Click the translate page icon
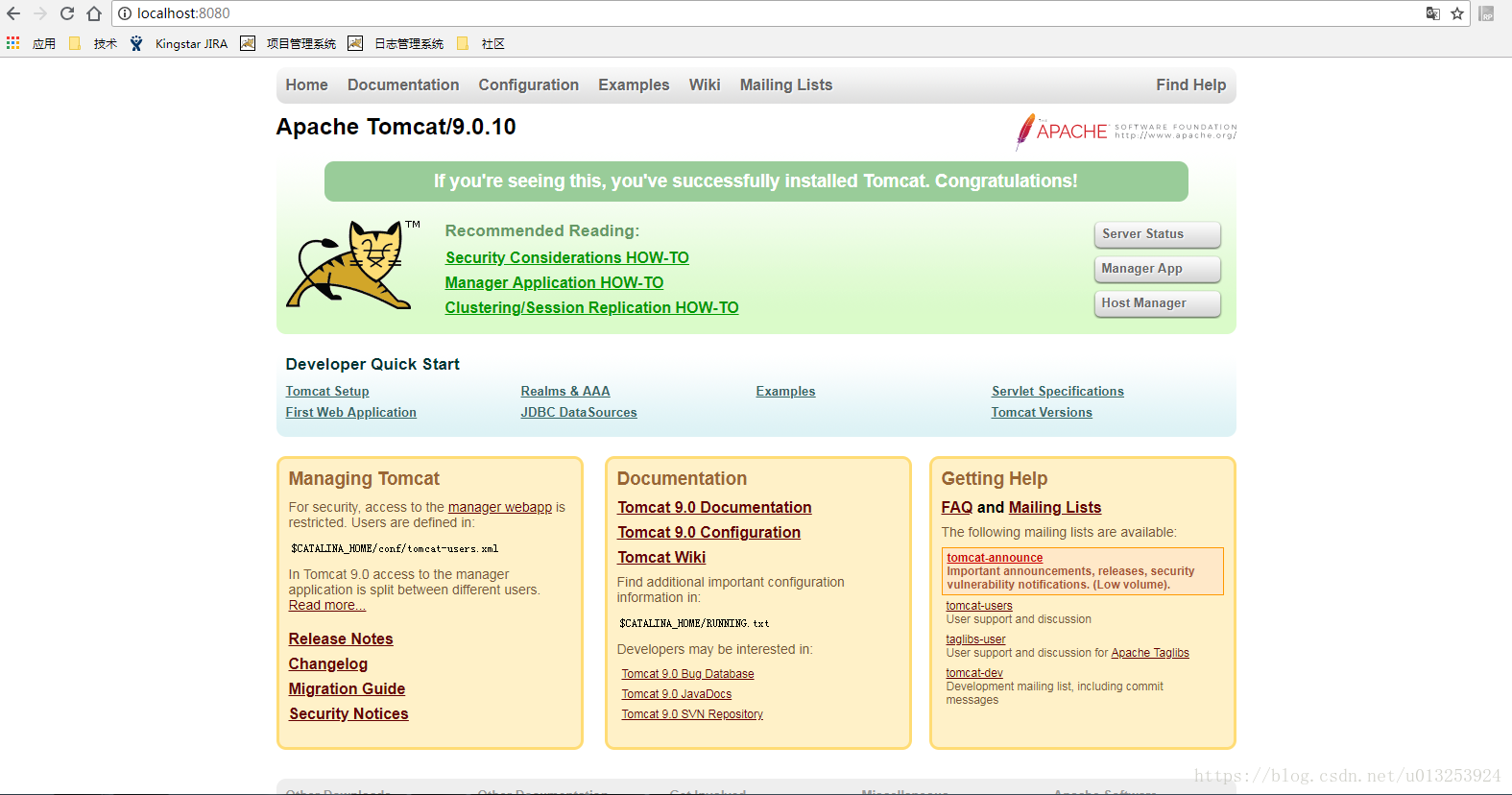Image resolution: width=1512 pixels, height=795 pixels. tap(1432, 13)
